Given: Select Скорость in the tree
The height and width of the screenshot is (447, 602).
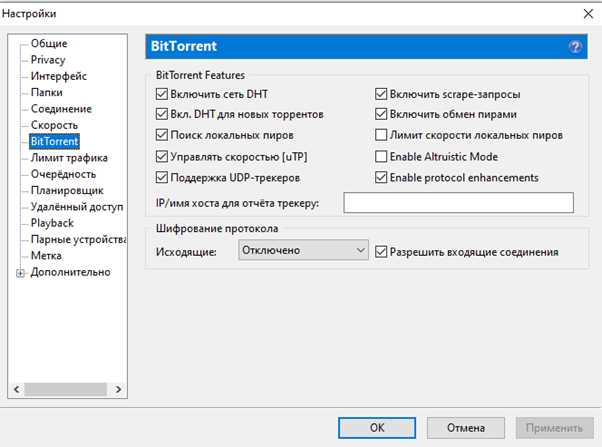Looking at the screenshot, I should tap(54, 125).
